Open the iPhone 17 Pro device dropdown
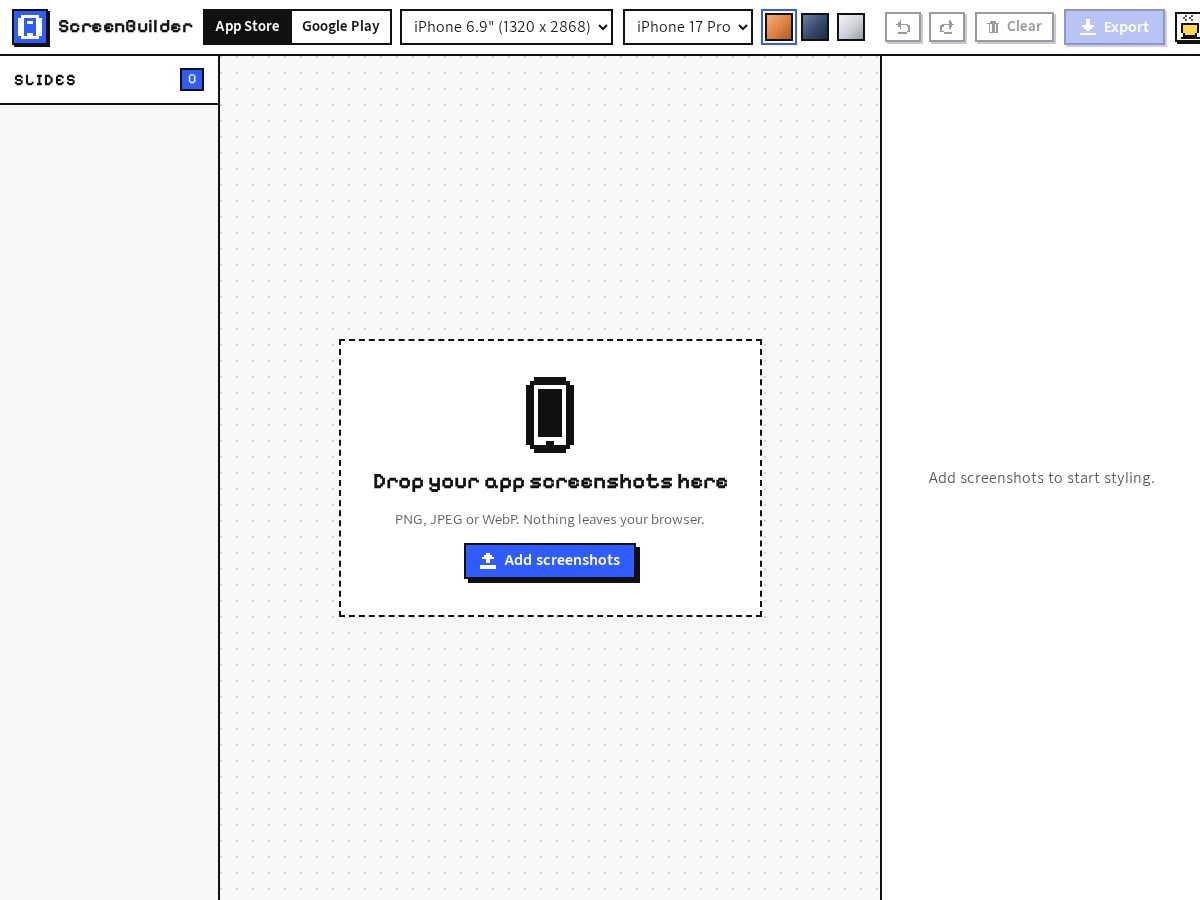This screenshot has width=1200, height=900. [688, 27]
